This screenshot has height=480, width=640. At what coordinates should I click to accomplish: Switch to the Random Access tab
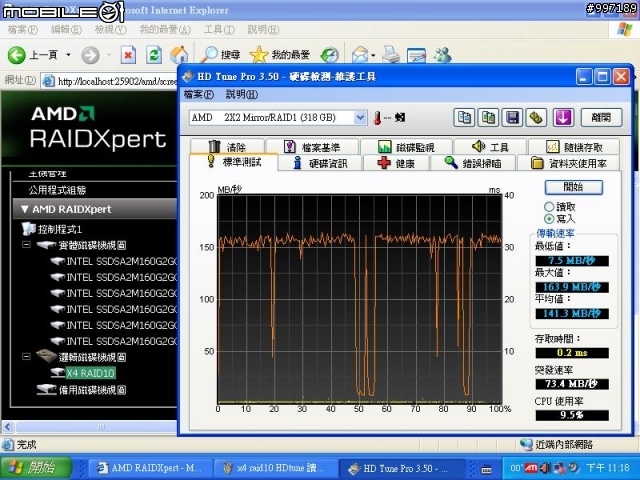pos(574,147)
